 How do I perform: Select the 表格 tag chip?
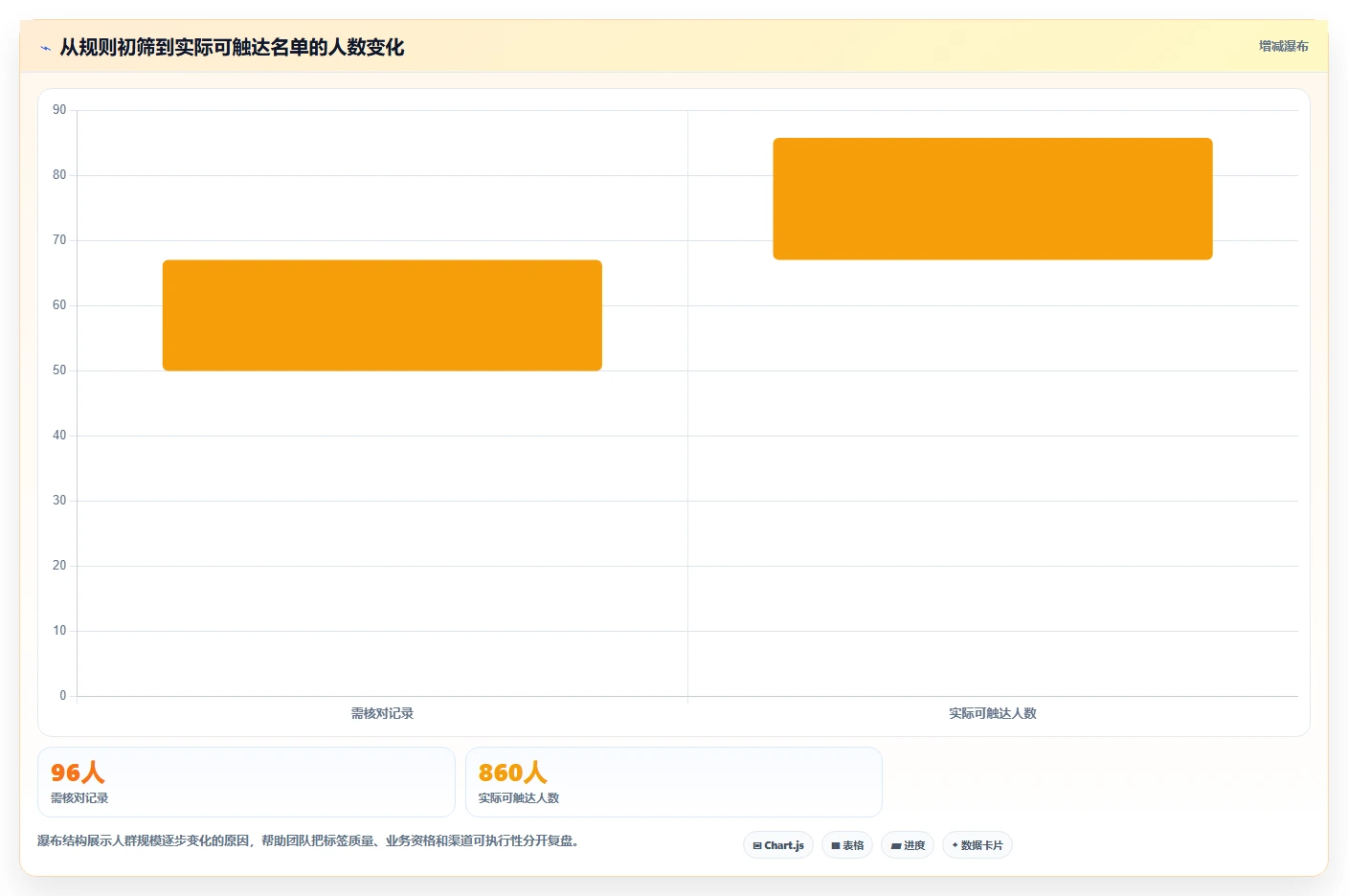tap(847, 845)
